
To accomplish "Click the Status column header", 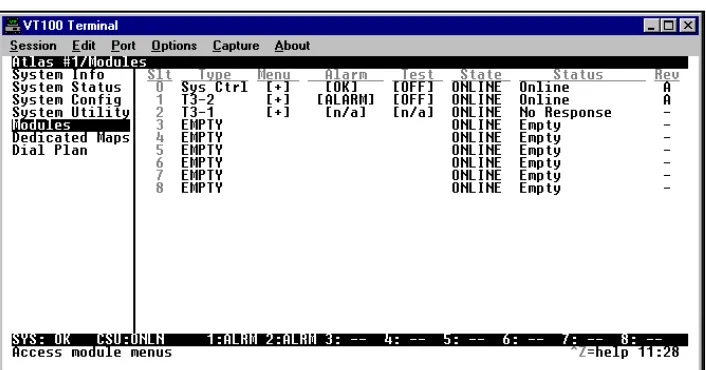I will click(x=578, y=75).
